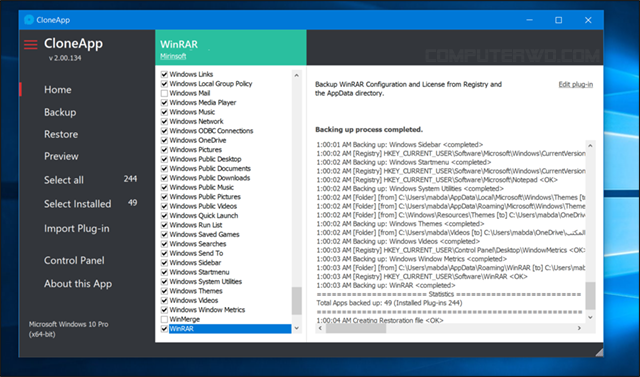Uncheck the WinRAR checkbox
Viewport: 640px width, 377px height.
(164, 328)
